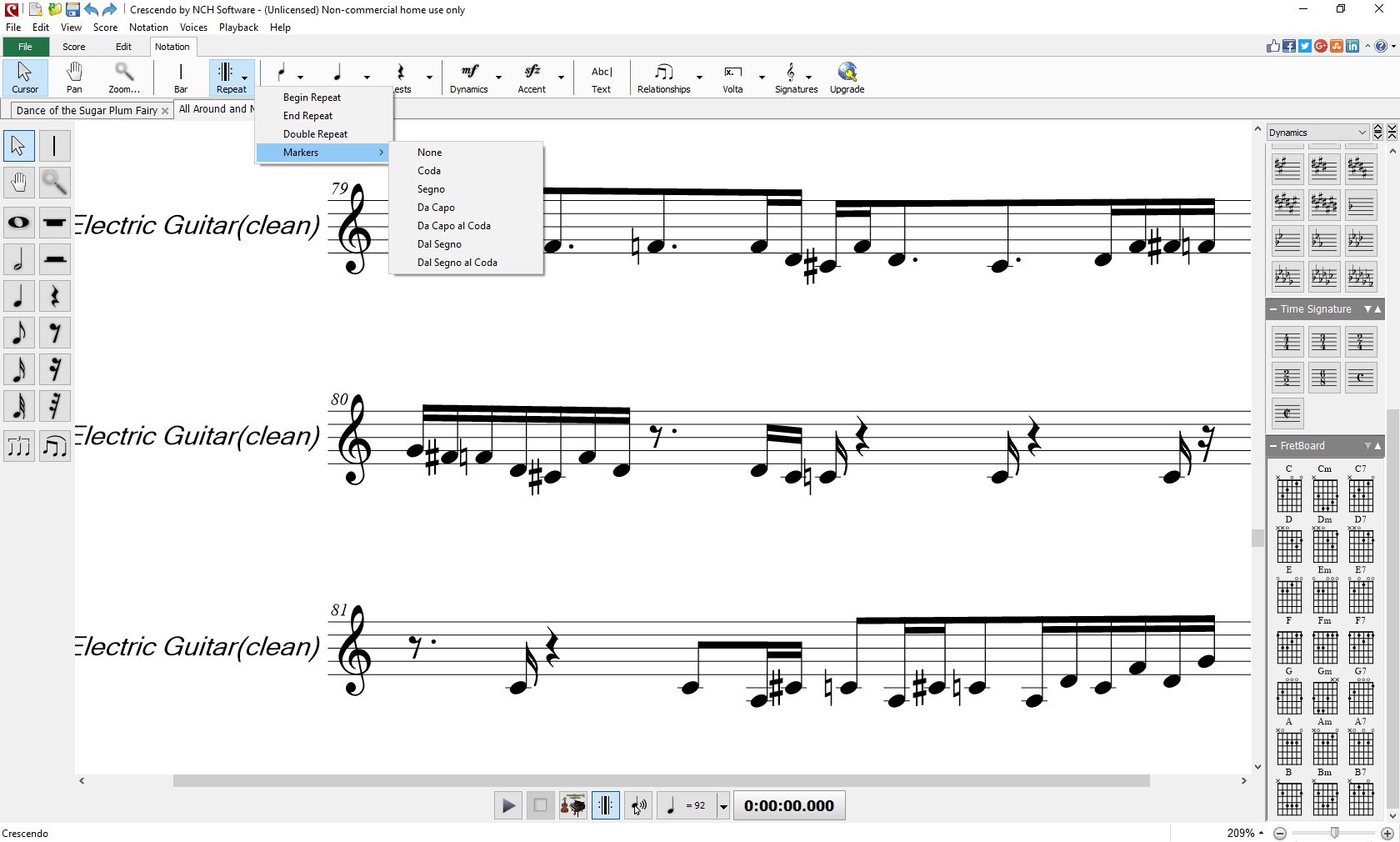The image size is (1400, 842).
Task: Toggle the mixer in playback bar
Action: 573,805
